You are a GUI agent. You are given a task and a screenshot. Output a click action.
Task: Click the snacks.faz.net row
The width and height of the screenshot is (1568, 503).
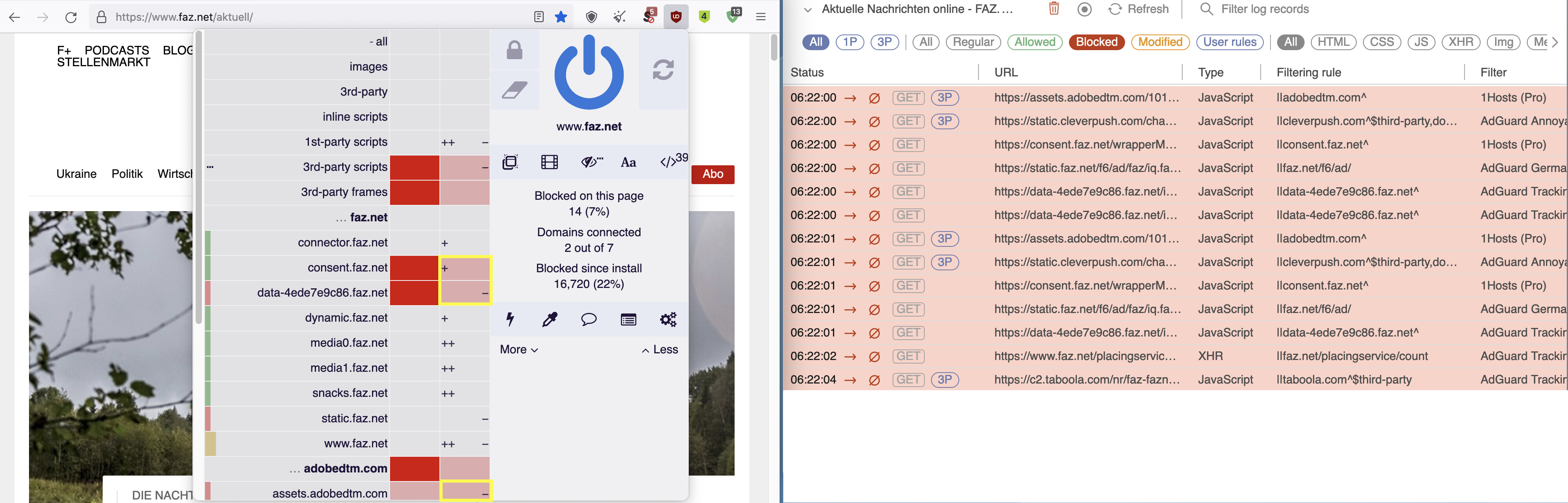tap(347, 394)
